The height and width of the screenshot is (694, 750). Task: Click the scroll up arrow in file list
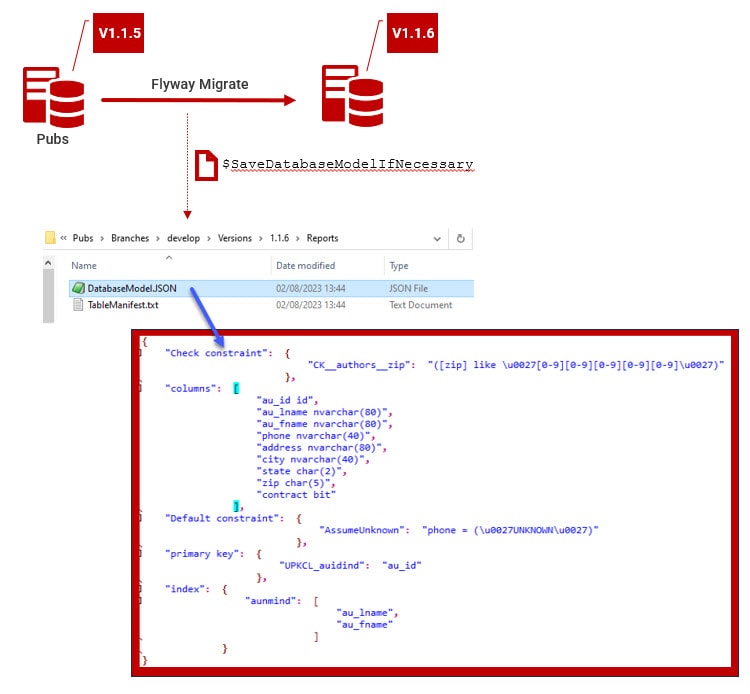(x=48, y=263)
